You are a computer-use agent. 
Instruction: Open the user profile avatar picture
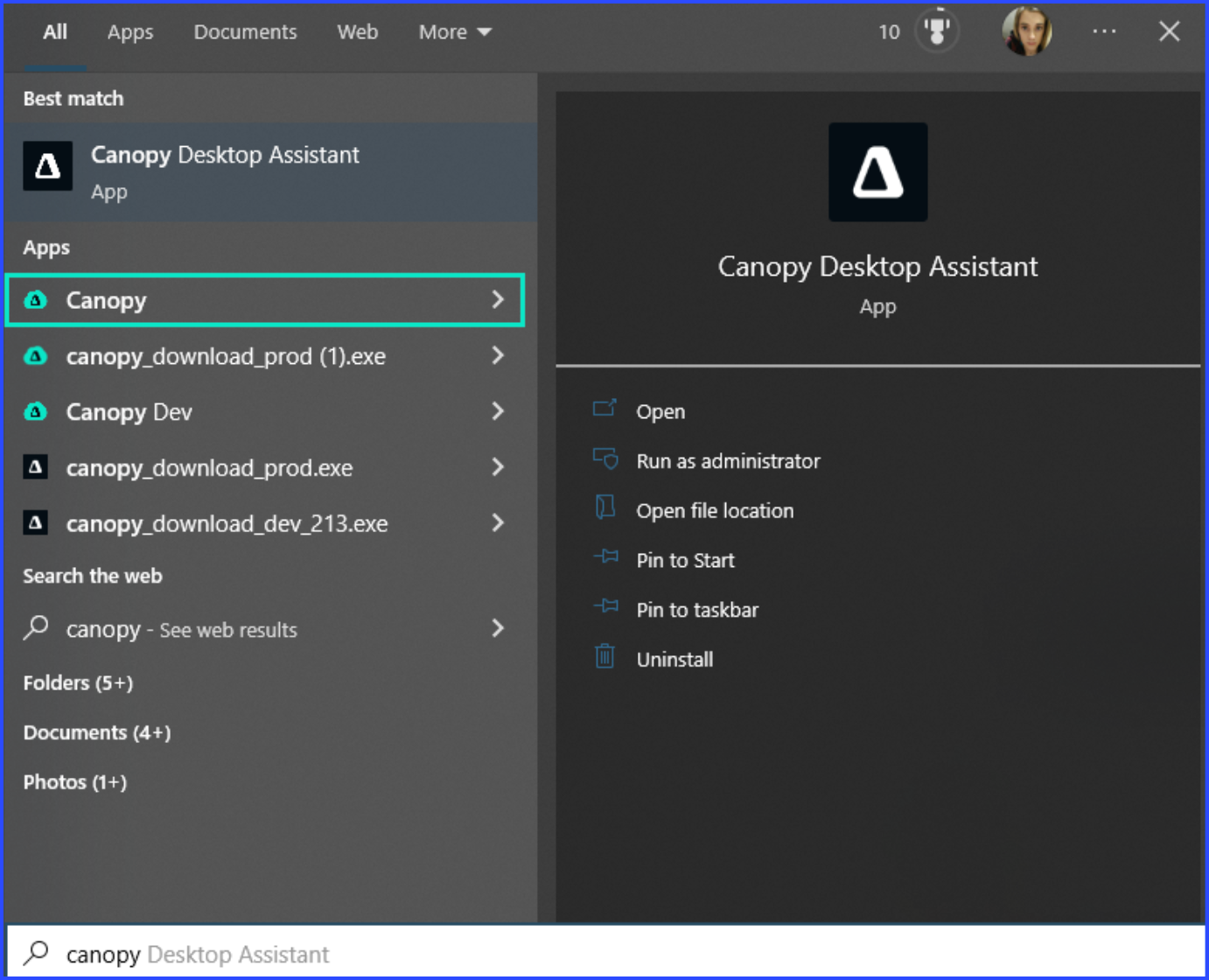pyautogui.click(x=1026, y=31)
